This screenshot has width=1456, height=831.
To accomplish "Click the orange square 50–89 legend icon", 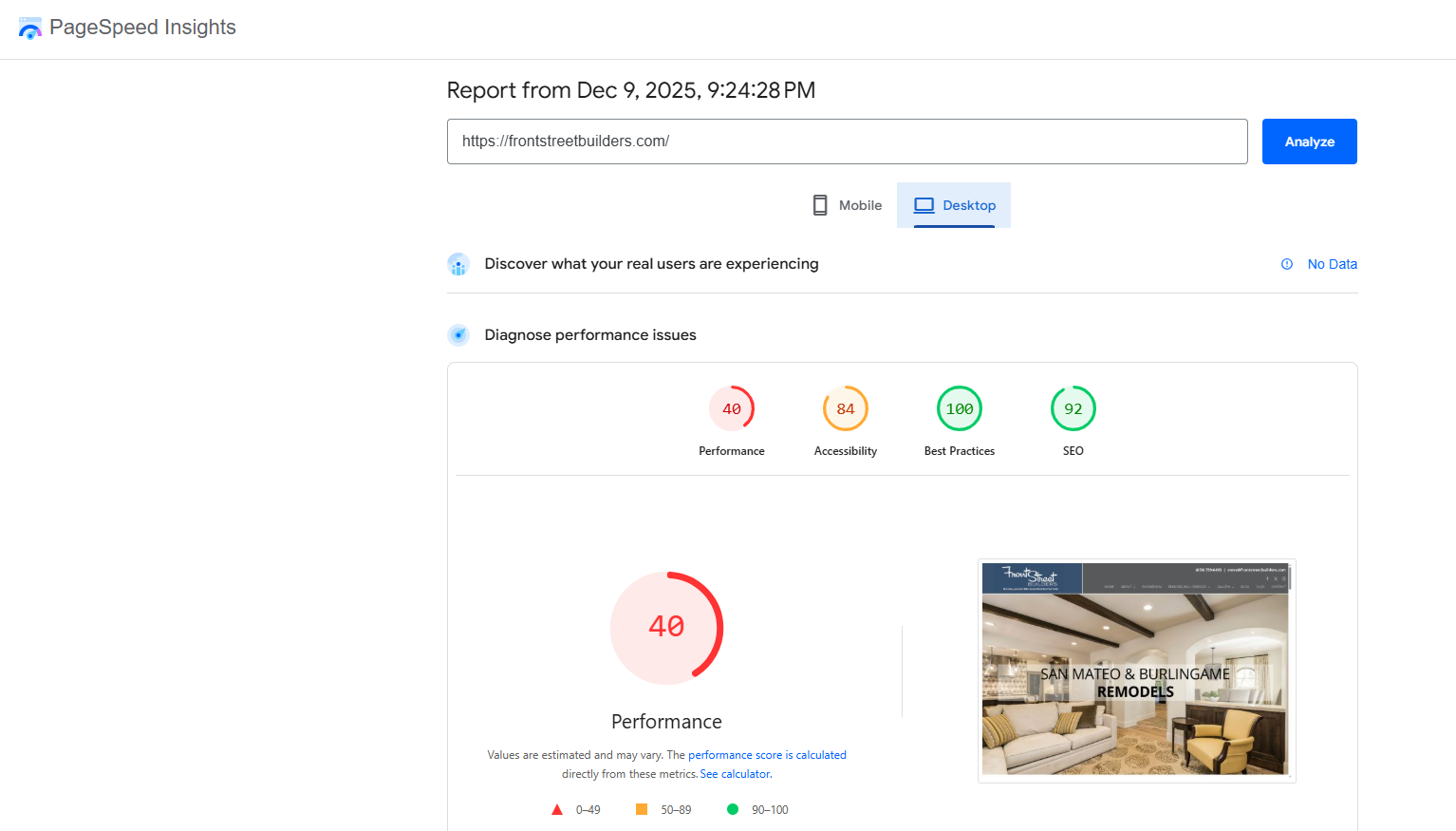I will coord(642,809).
